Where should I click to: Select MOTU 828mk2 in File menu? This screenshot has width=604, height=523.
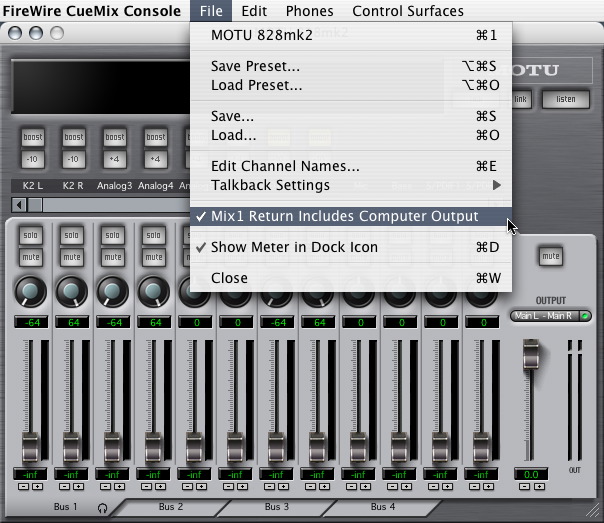pyautogui.click(x=351, y=35)
